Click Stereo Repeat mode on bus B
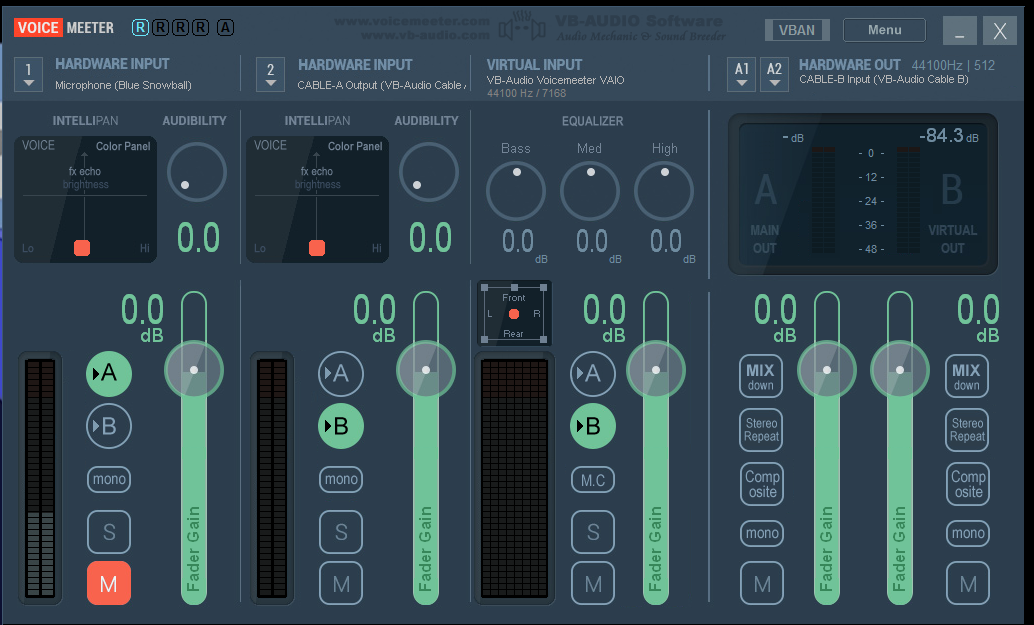This screenshot has height=625, width=1034. coord(967,430)
